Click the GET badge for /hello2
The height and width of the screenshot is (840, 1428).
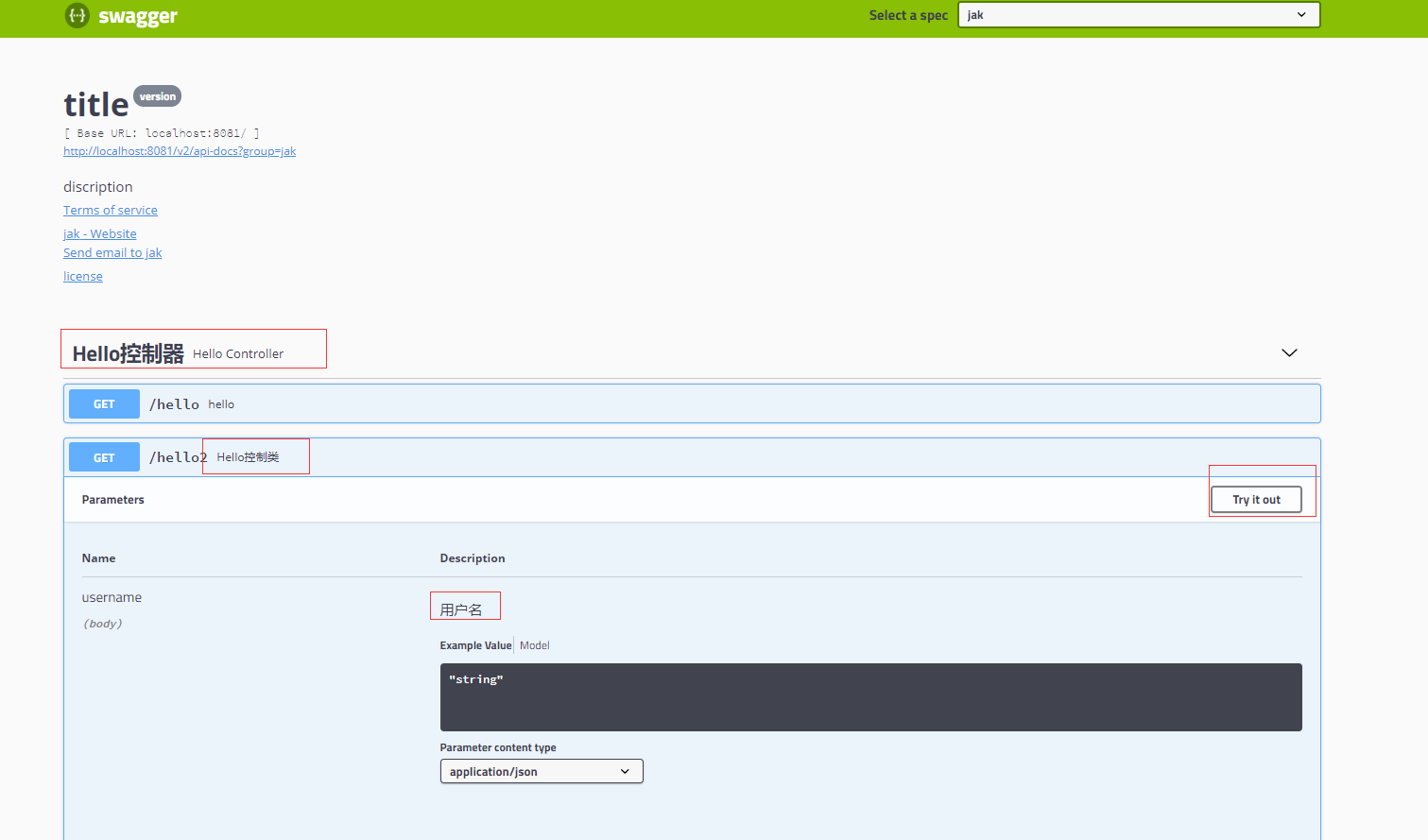point(104,457)
